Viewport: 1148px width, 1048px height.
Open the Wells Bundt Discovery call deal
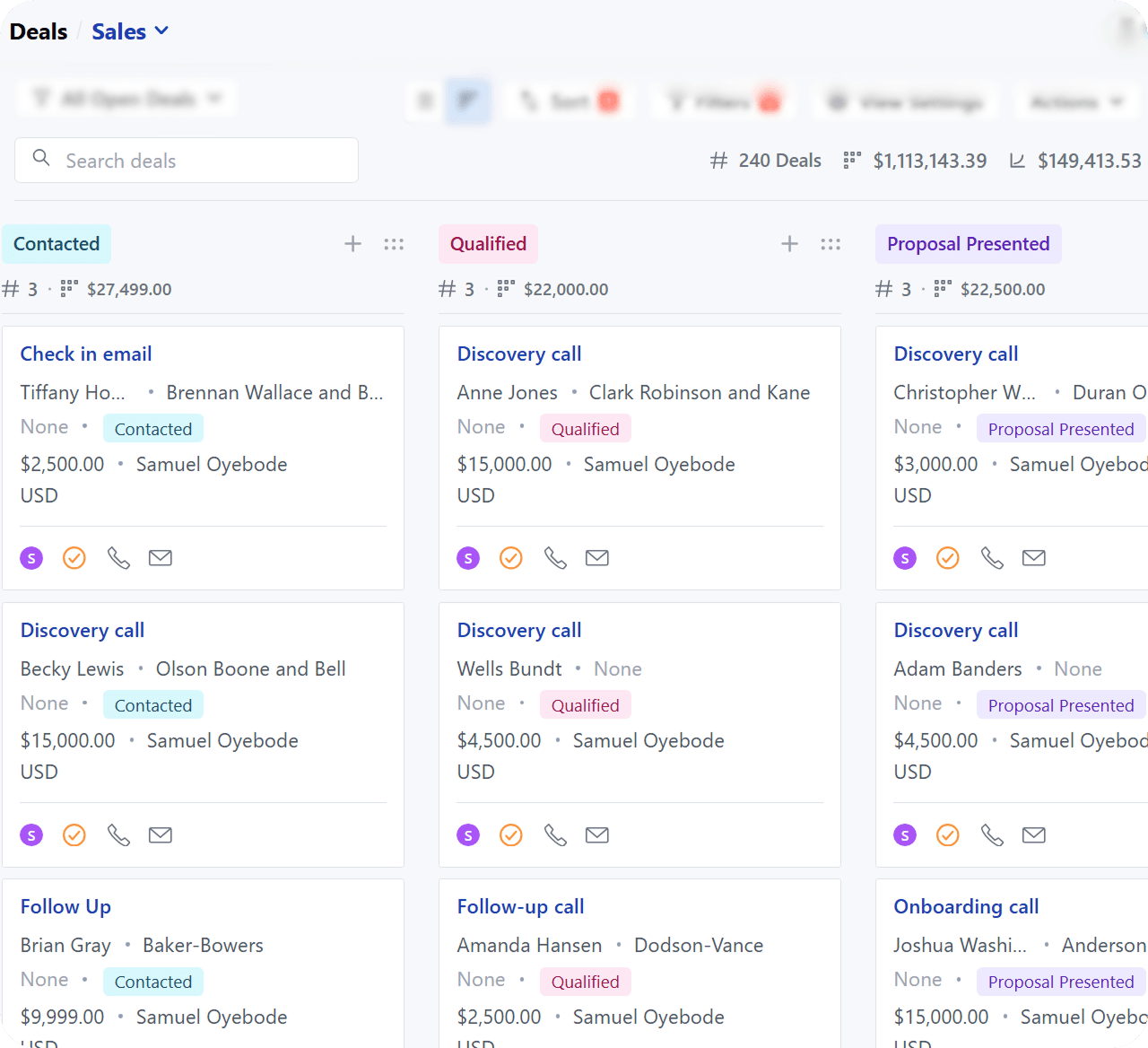click(519, 630)
